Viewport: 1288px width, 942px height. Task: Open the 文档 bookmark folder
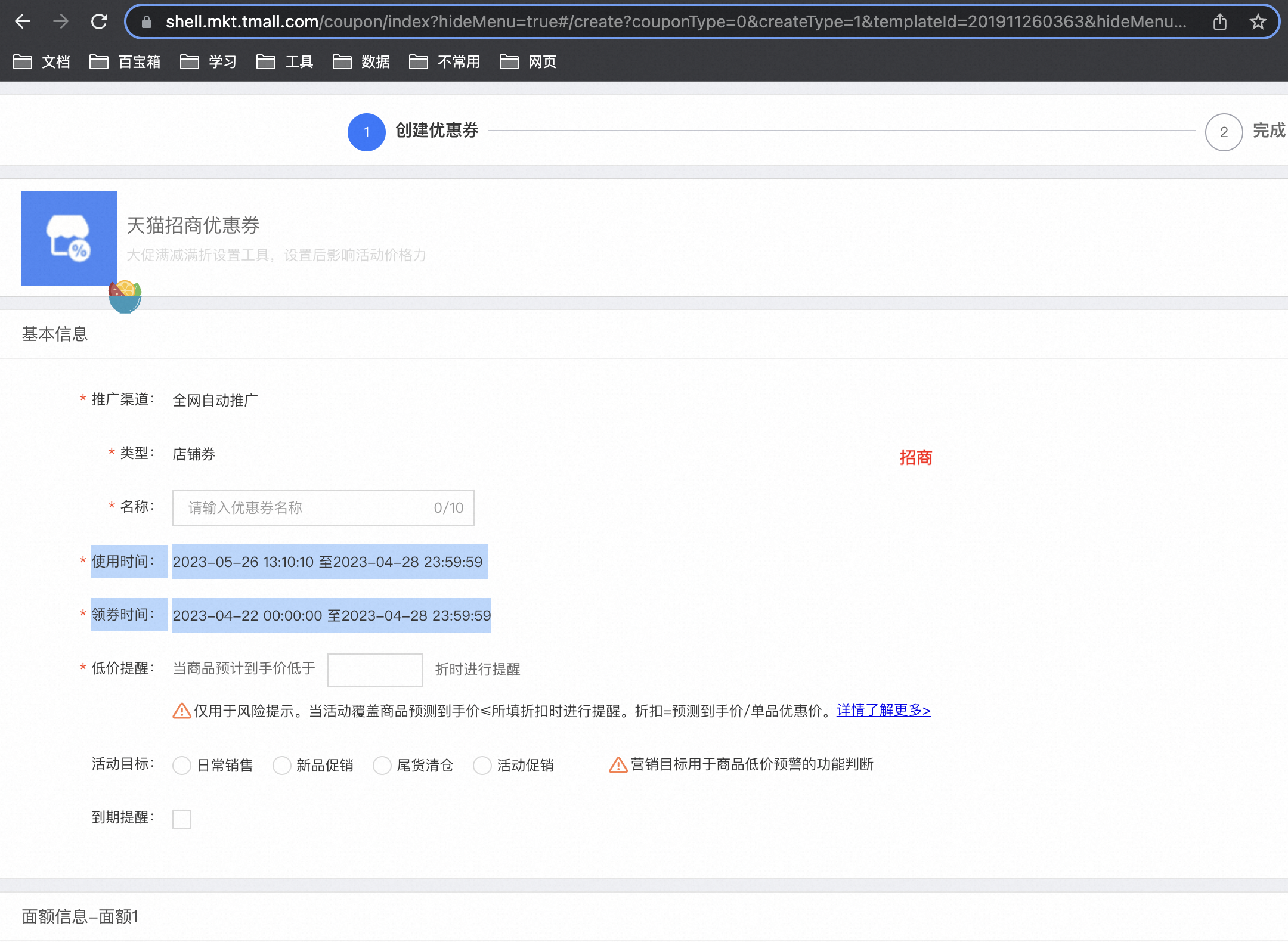pyautogui.click(x=42, y=61)
